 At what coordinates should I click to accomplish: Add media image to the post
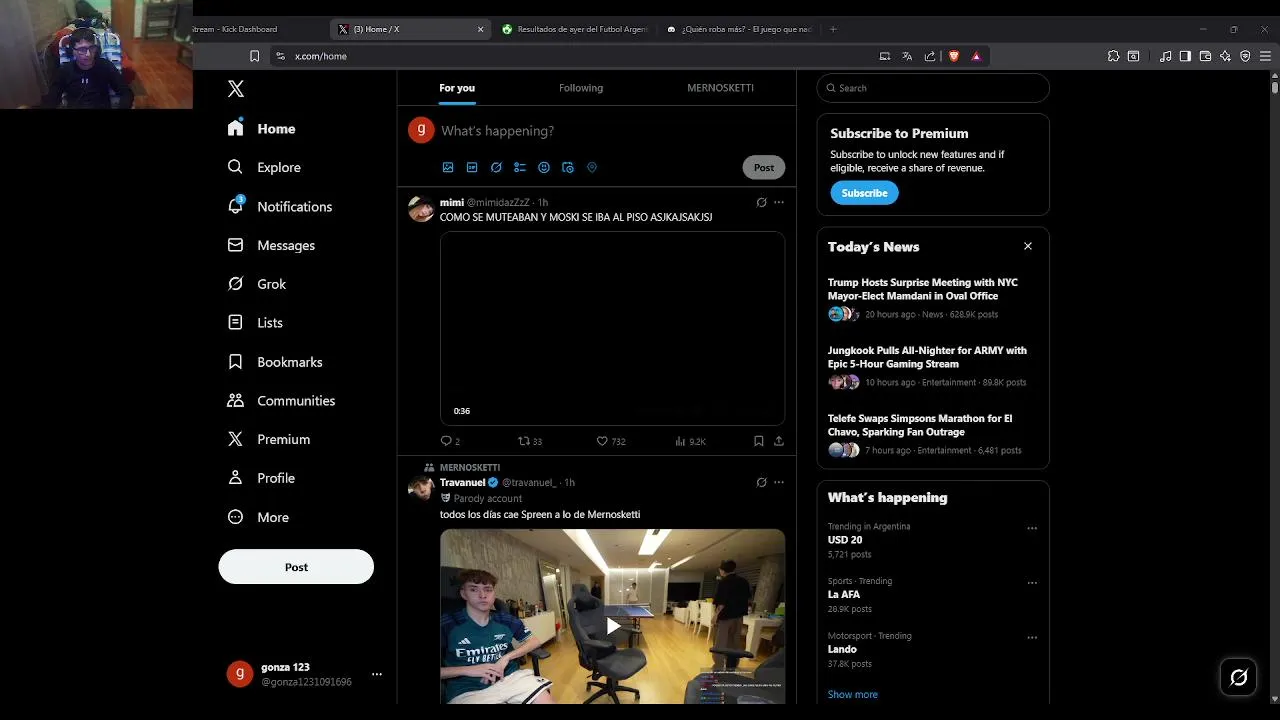448,167
